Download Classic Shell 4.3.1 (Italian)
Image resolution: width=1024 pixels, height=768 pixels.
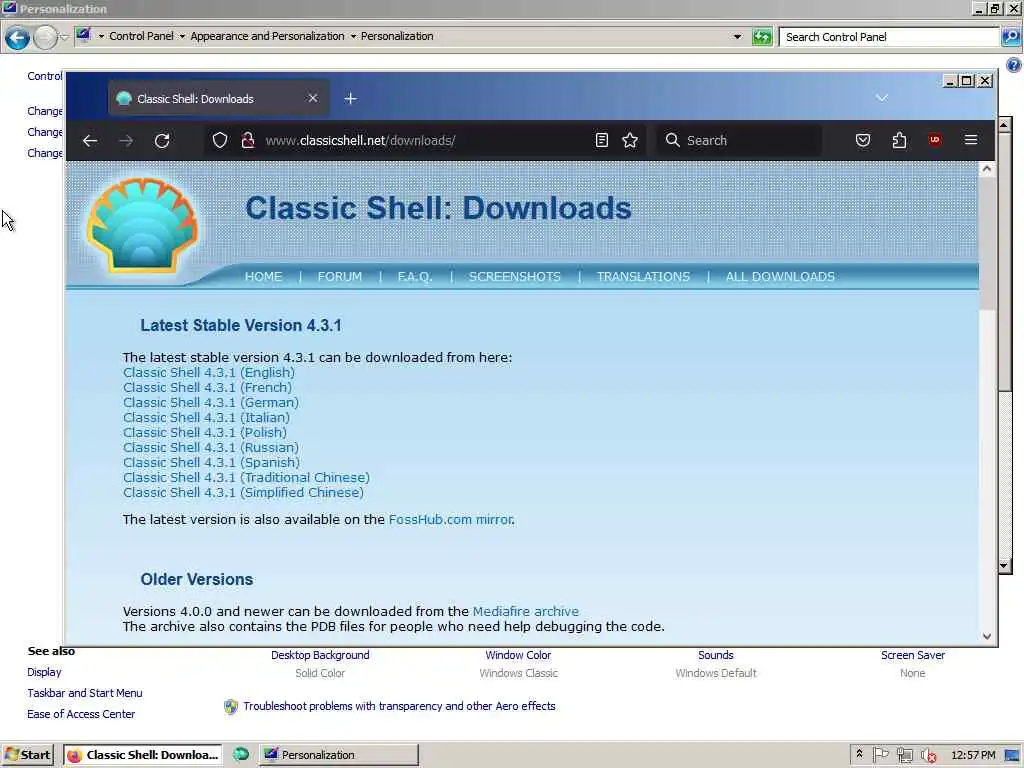[x=206, y=417]
